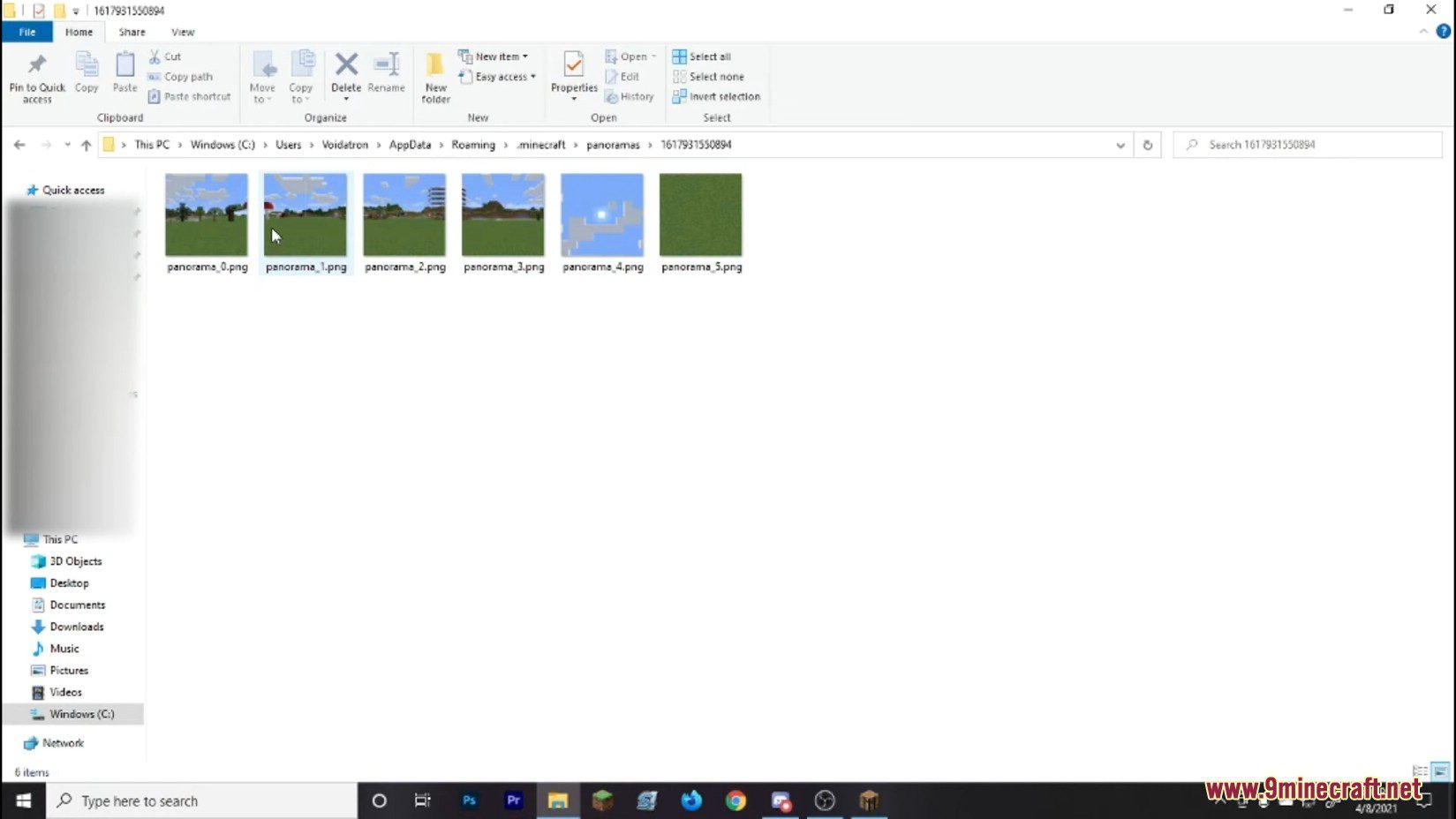Go up one folder level arrow
The width and height of the screenshot is (1456, 819).
click(86, 145)
